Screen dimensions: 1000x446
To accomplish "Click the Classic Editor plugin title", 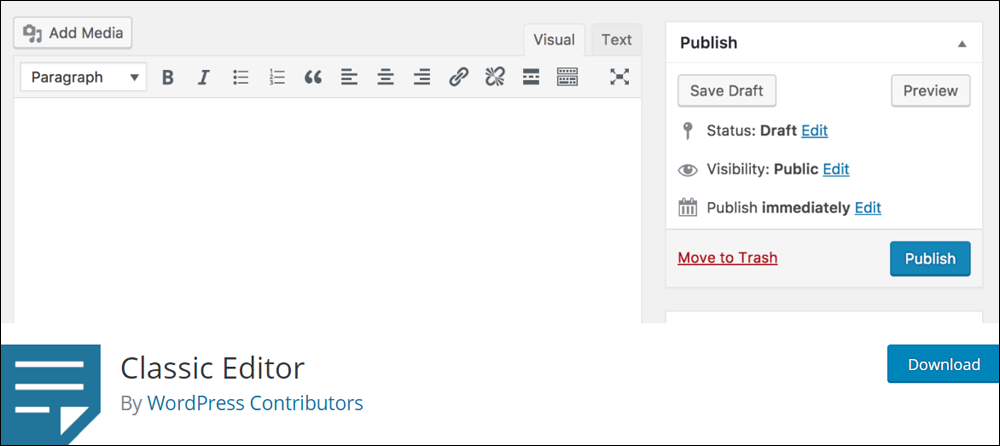I will [212, 368].
